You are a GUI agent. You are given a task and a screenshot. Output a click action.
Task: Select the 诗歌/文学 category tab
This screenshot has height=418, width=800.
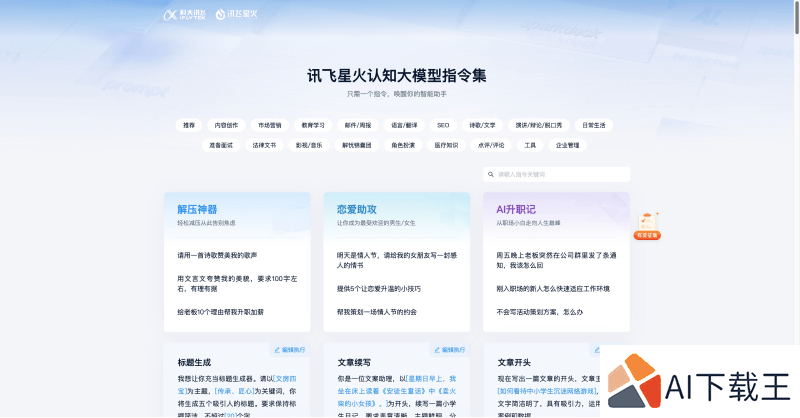(x=482, y=125)
